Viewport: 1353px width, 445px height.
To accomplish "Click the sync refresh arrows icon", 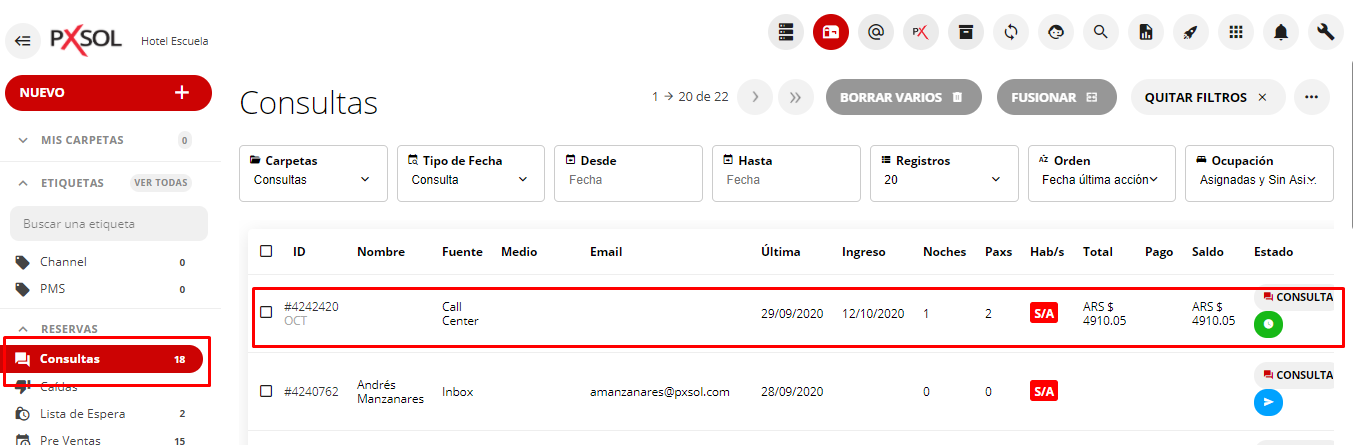I will (x=1011, y=32).
